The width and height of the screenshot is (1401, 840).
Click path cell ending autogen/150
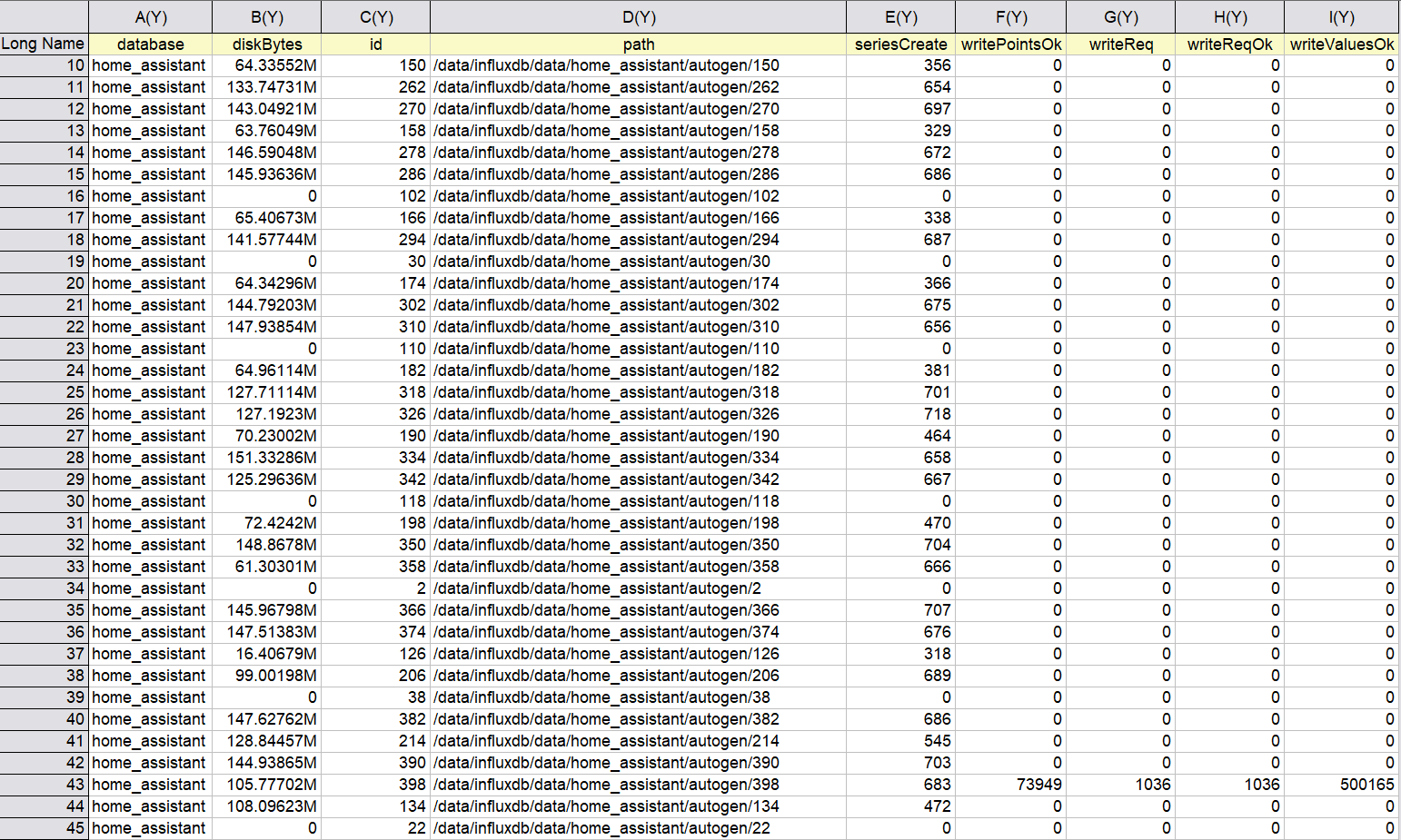(x=638, y=65)
